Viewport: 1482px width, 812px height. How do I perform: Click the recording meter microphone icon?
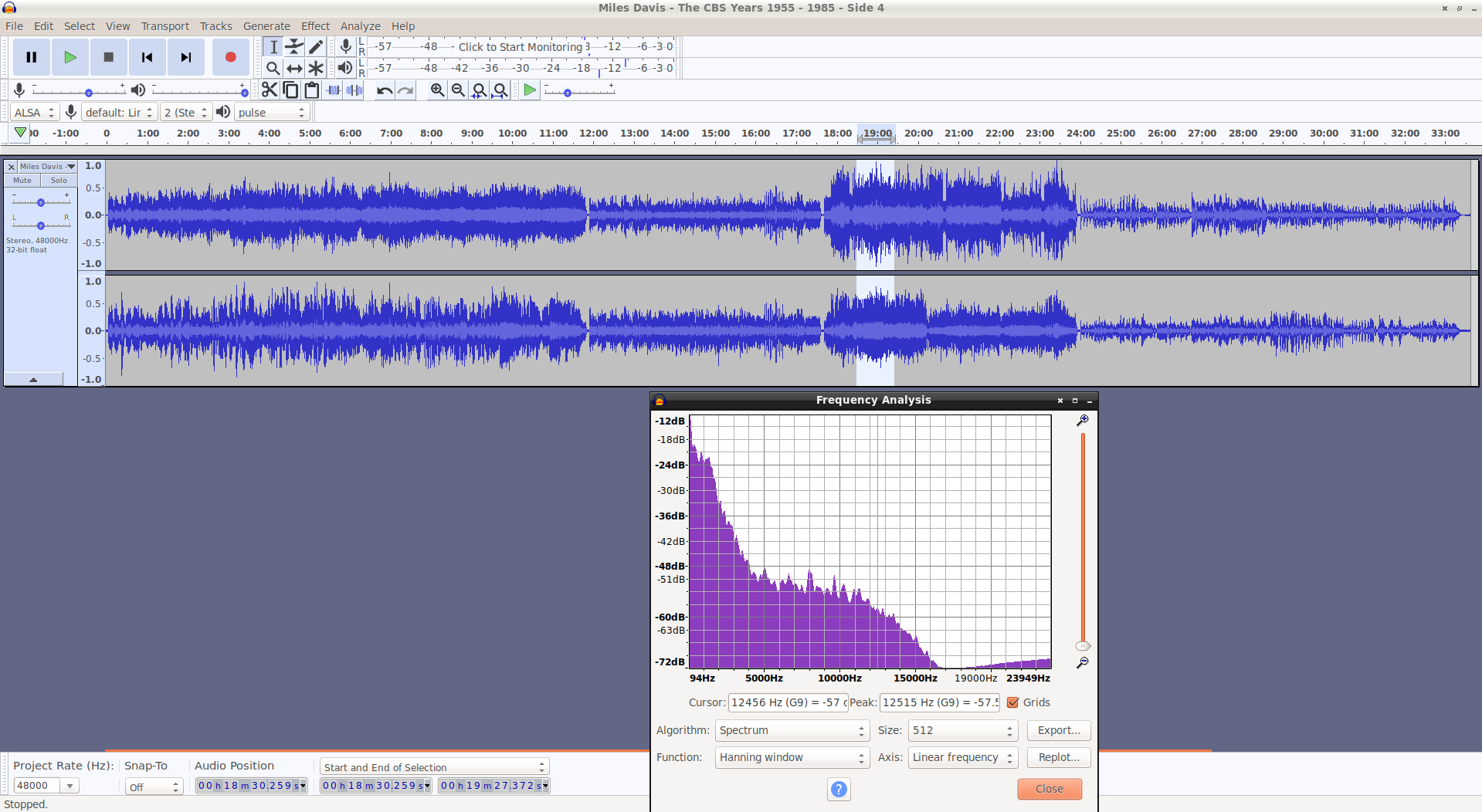click(x=346, y=46)
